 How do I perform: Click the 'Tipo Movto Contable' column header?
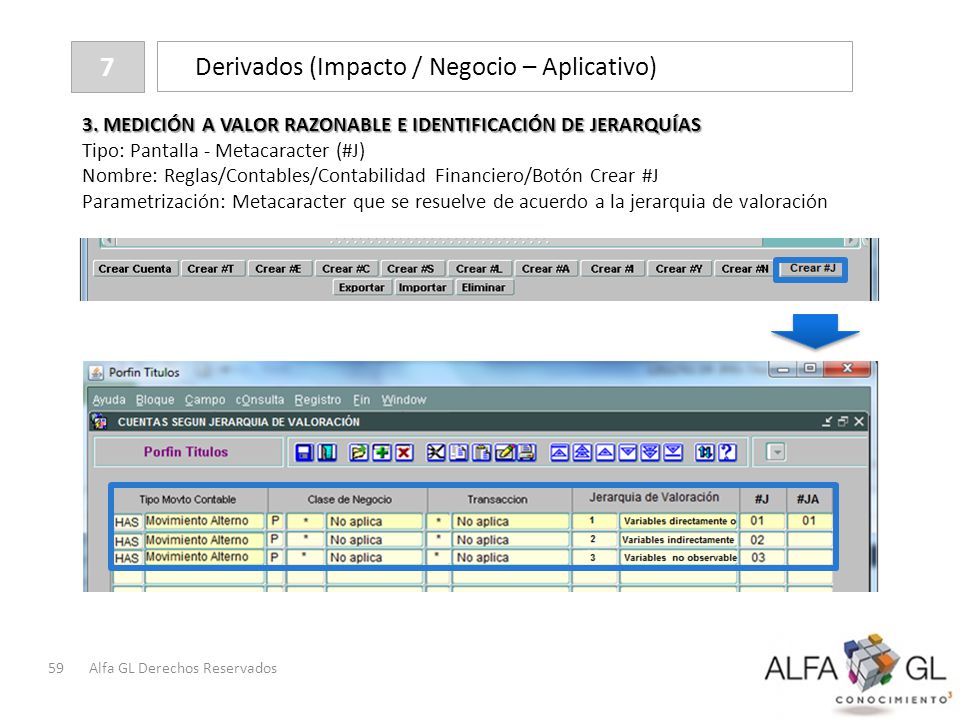tap(188, 500)
